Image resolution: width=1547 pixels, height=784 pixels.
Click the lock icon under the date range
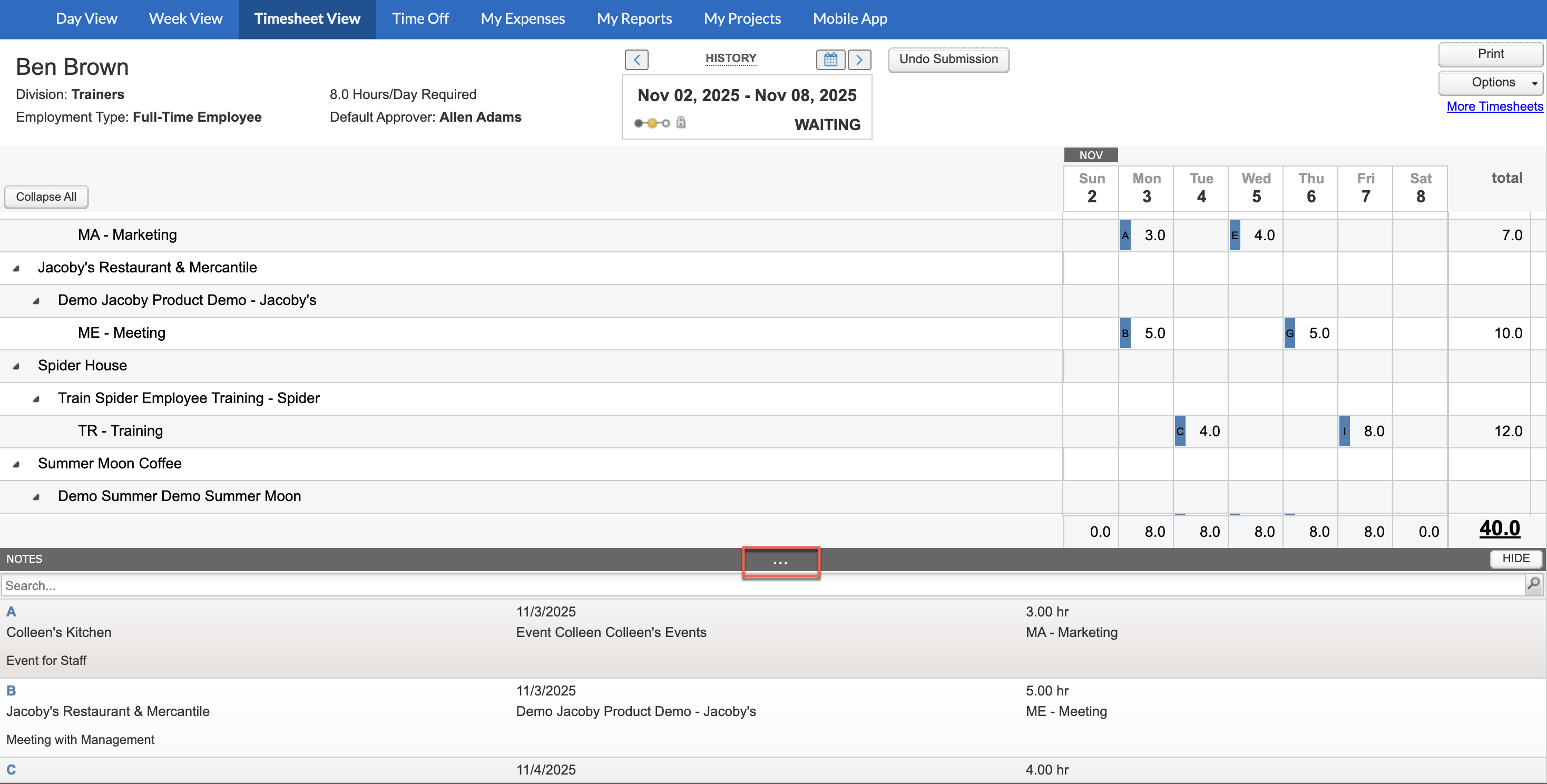click(x=681, y=122)
